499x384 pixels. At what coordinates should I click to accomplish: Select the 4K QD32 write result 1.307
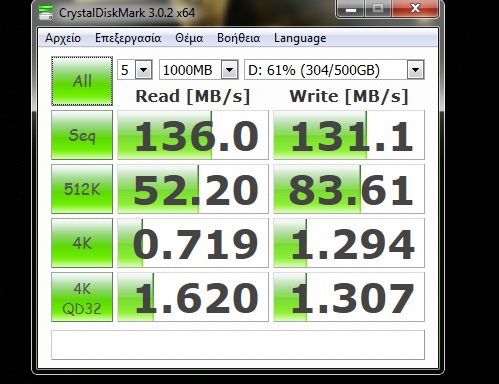coord(349,297)
